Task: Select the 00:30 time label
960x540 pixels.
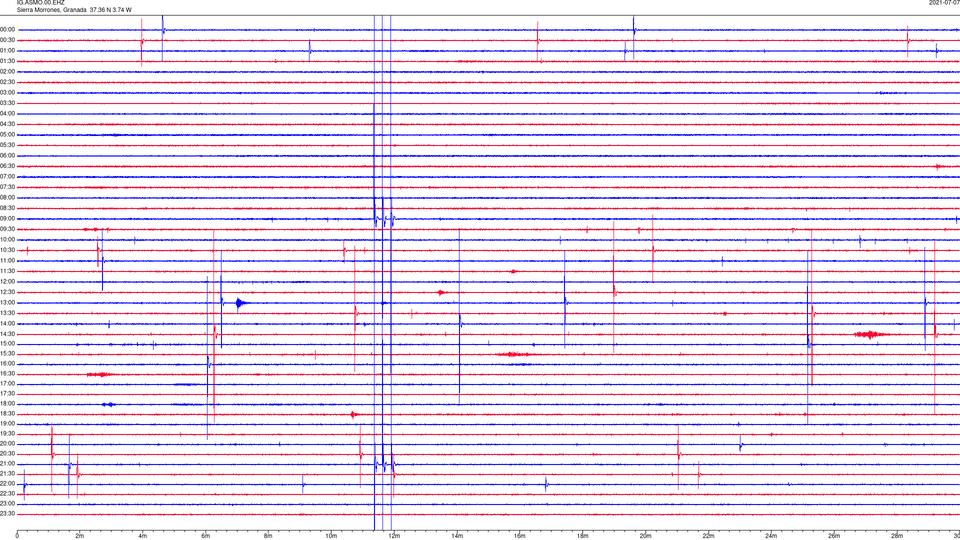Action: (8, 40)
